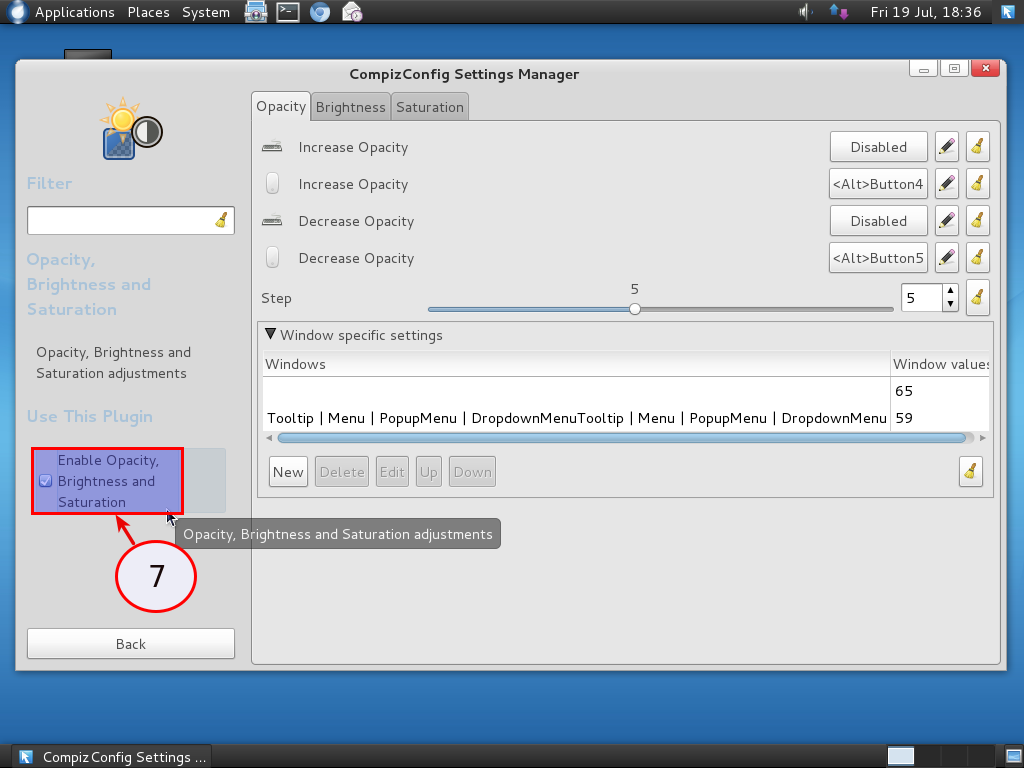Screen dimensions: 1024x768
Task: Edit keyboard Decrease Opacity binding pencil icon
Action: pos(946,221)
